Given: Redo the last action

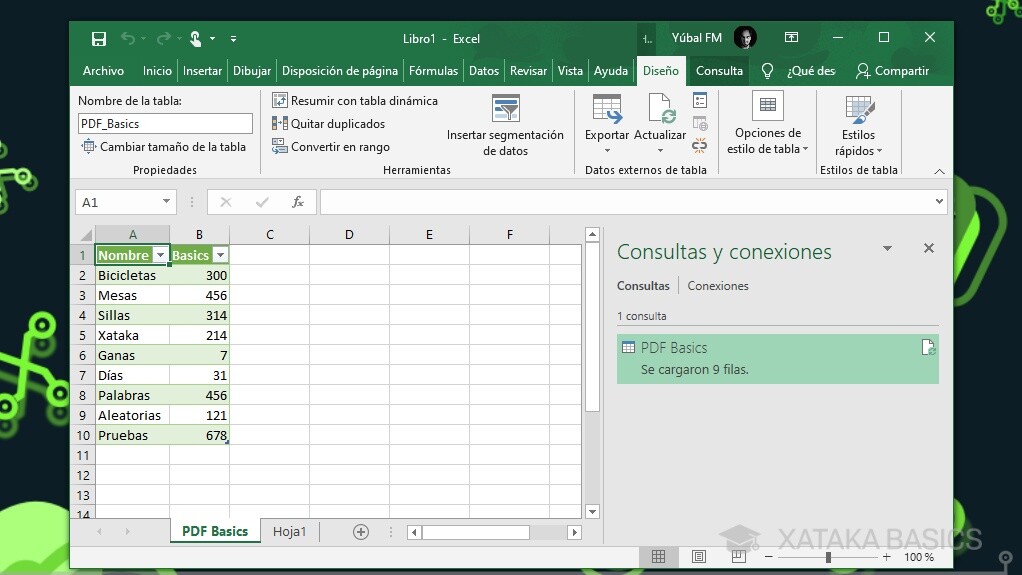Looking at the screenshot, I should pos(163,38).
